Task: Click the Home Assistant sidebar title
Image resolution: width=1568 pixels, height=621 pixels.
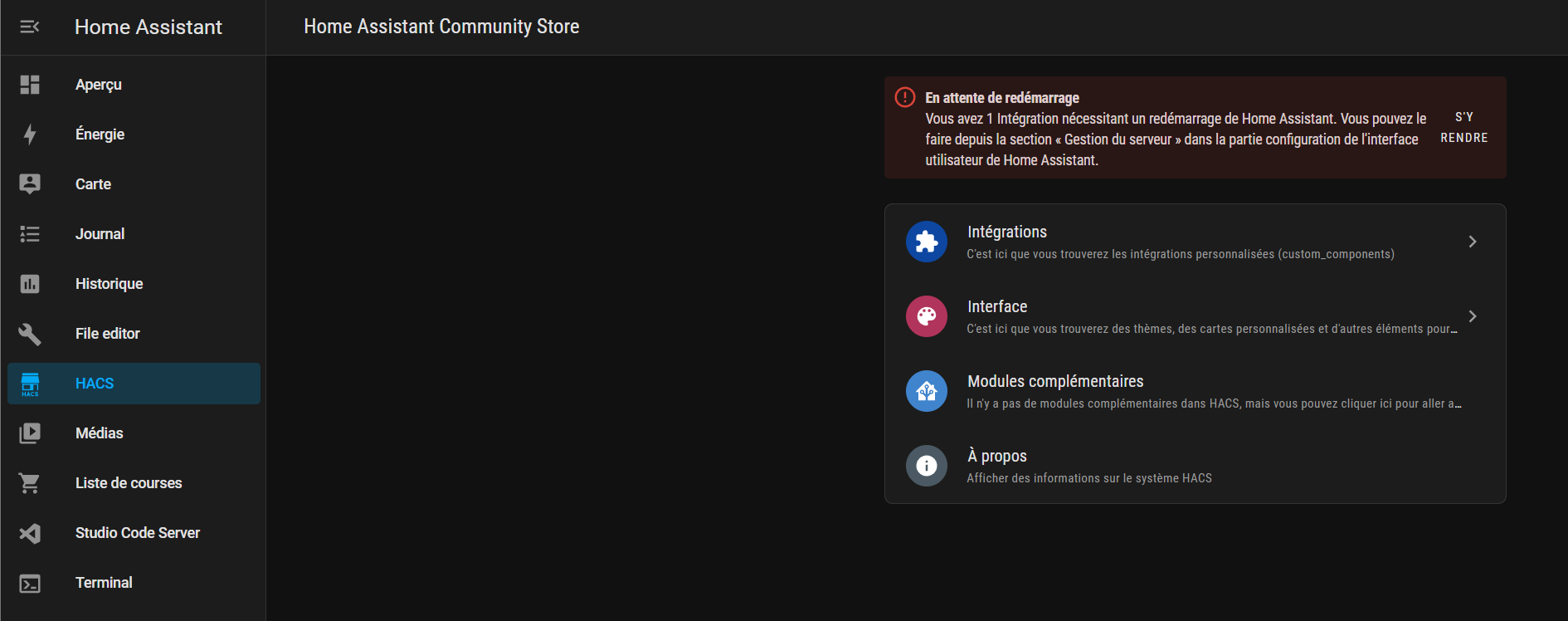Action: click(149, 27)
